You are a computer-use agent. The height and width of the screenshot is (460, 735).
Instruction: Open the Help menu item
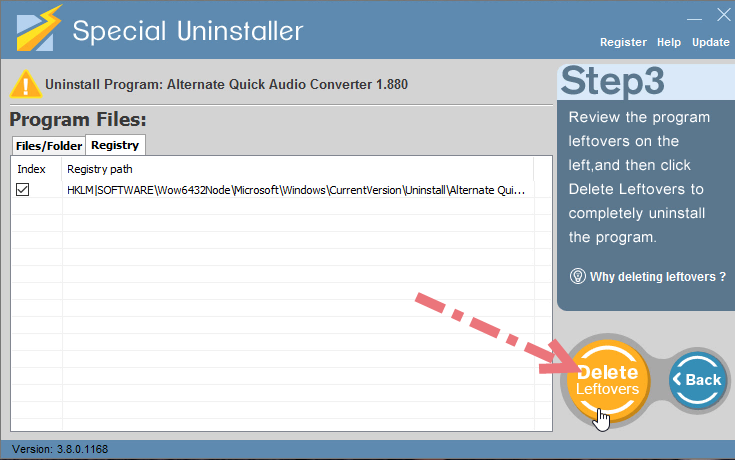(668, 42)
